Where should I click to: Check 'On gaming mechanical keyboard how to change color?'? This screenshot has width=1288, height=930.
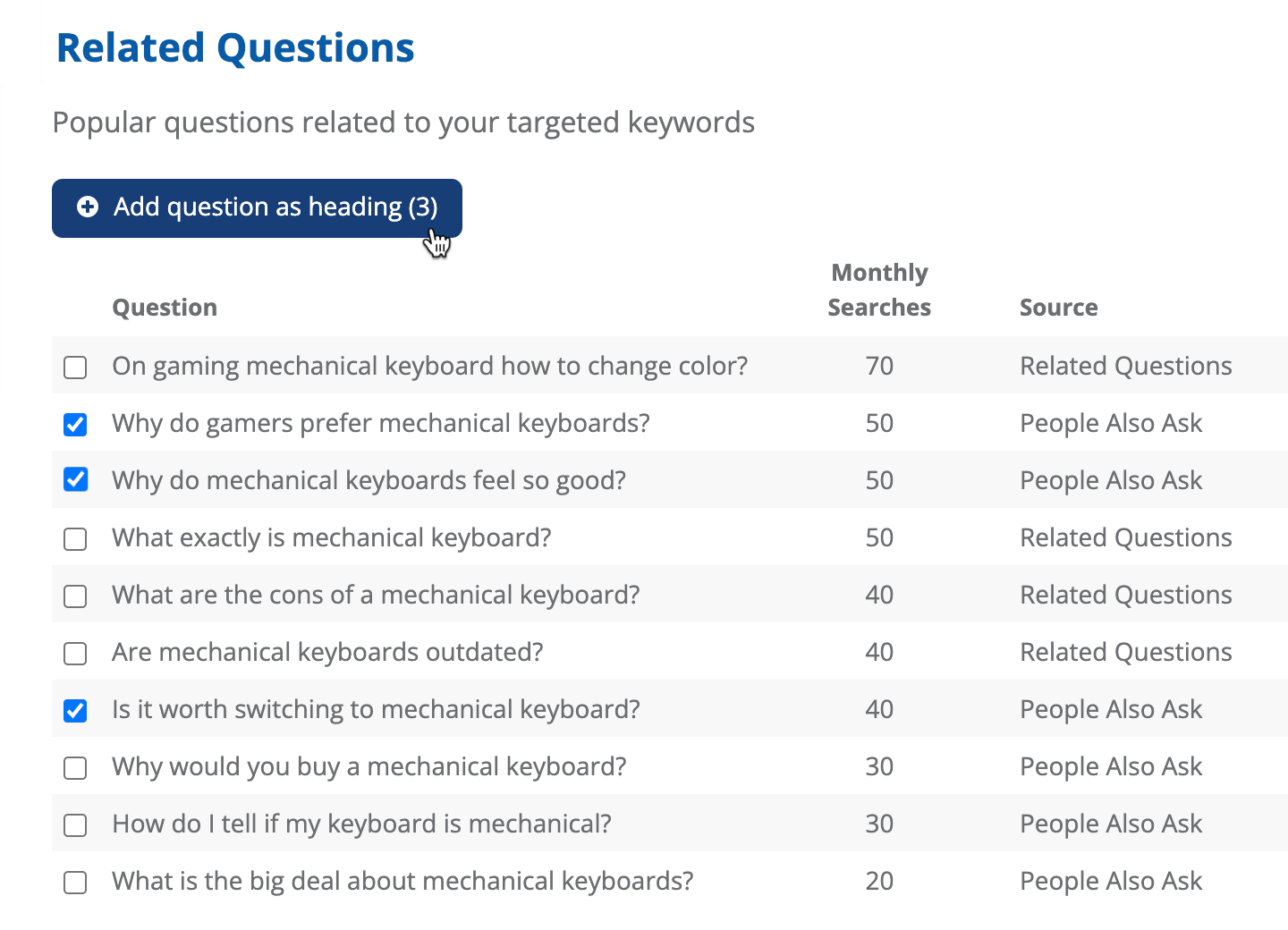[76, 368]
